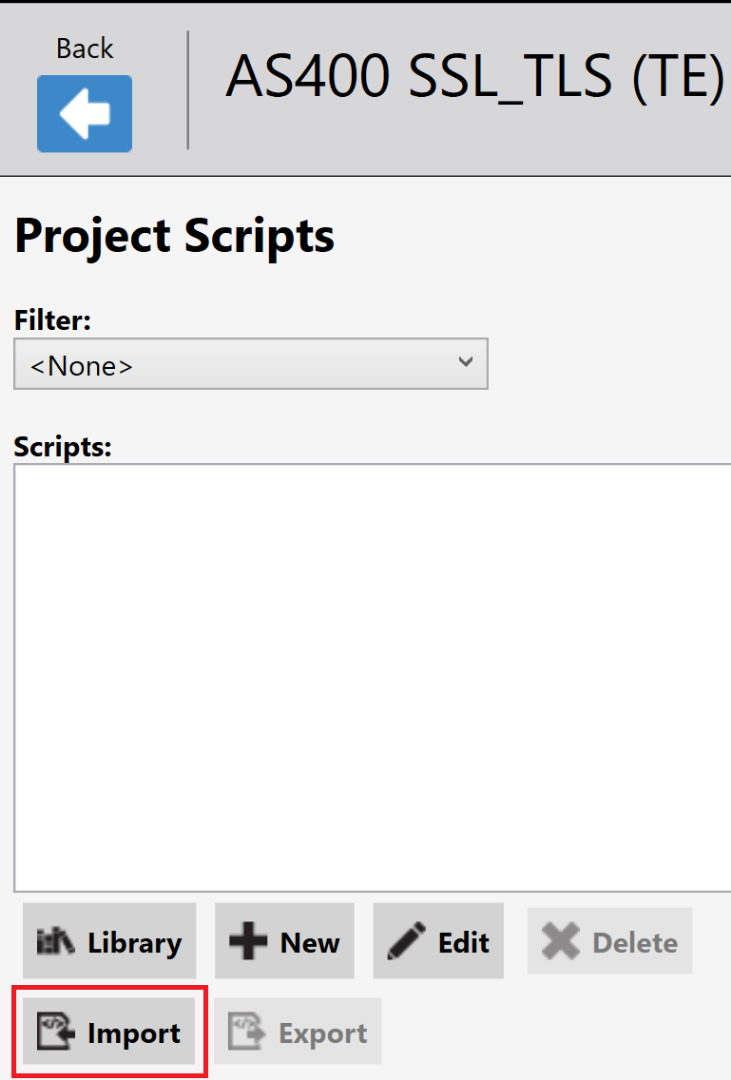Click the Project Scripts heading
This screenshot has height=1080, width=731.
point(173,236)
